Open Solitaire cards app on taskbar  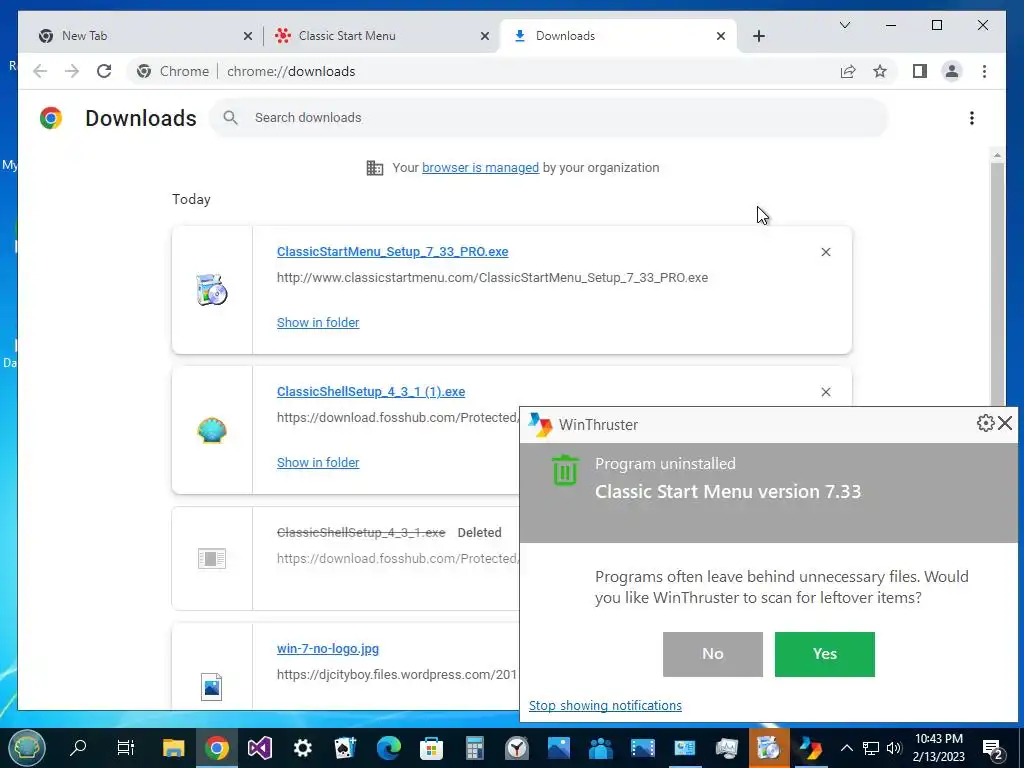(345, 747)
